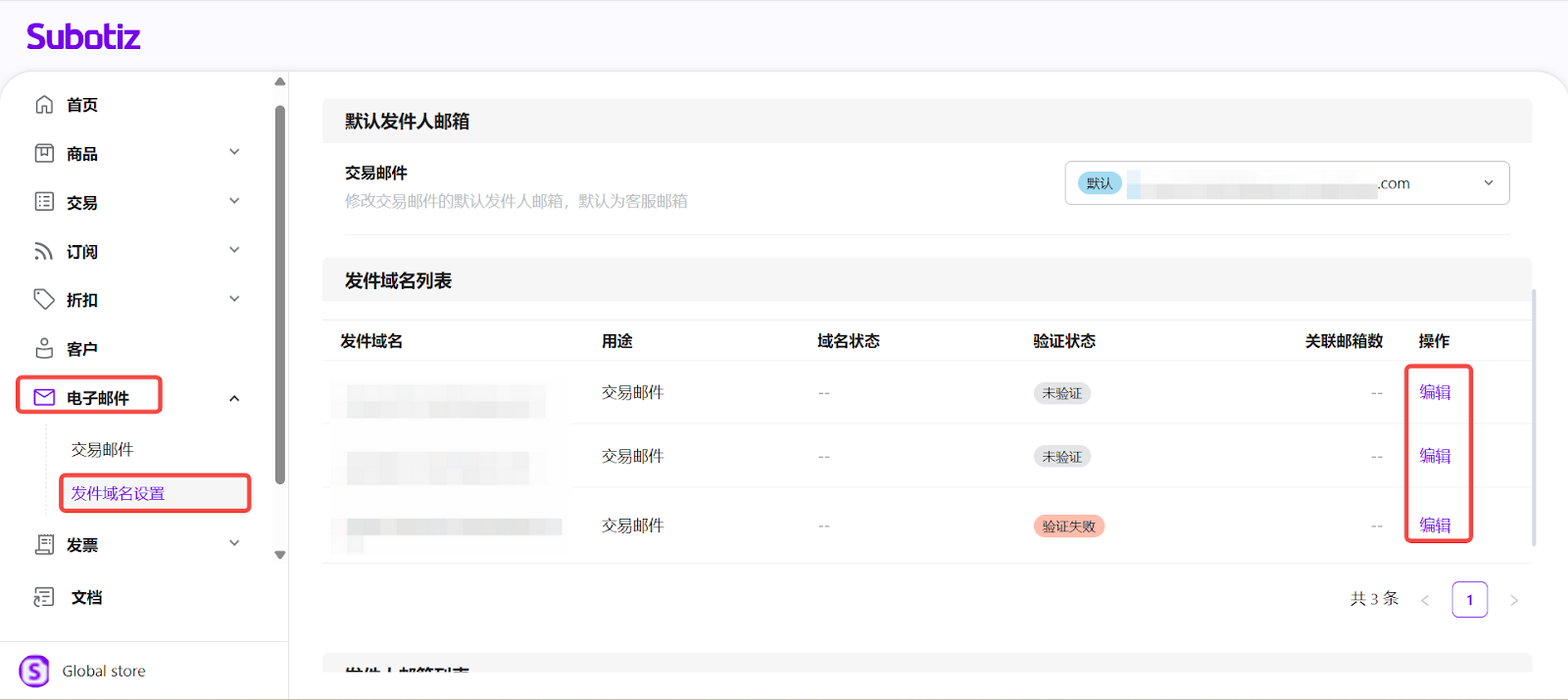1568x700 pixels.
Task: Select the 发件域名设置 submenu item
Action: (x=118, y=493)
